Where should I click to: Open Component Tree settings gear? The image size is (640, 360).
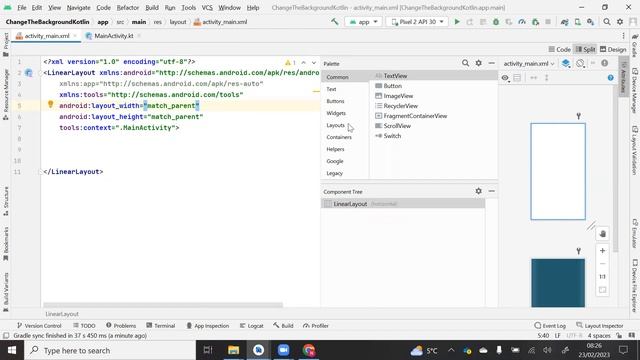(478, 191)
